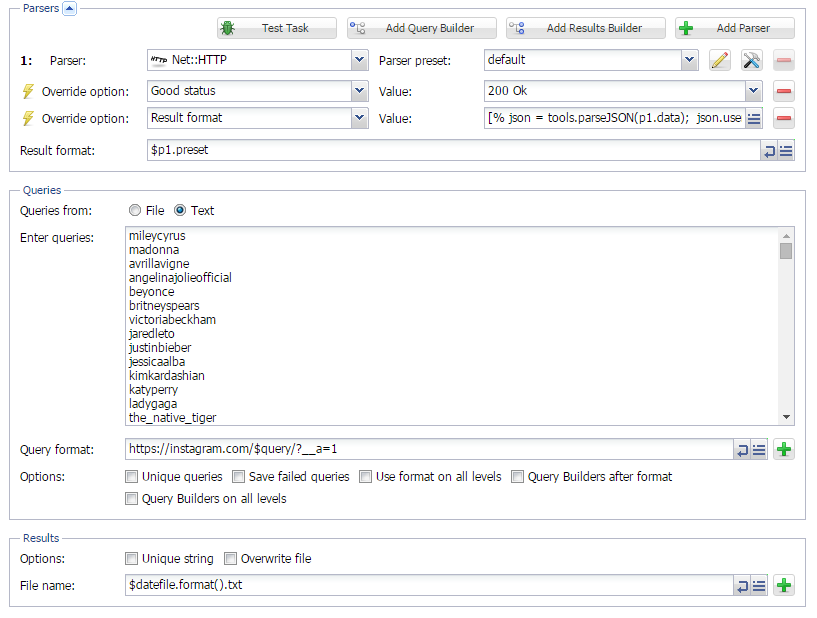Enable Use format on all levels
The width and height of the screenshot is (817, 618).
click(366, 476)
